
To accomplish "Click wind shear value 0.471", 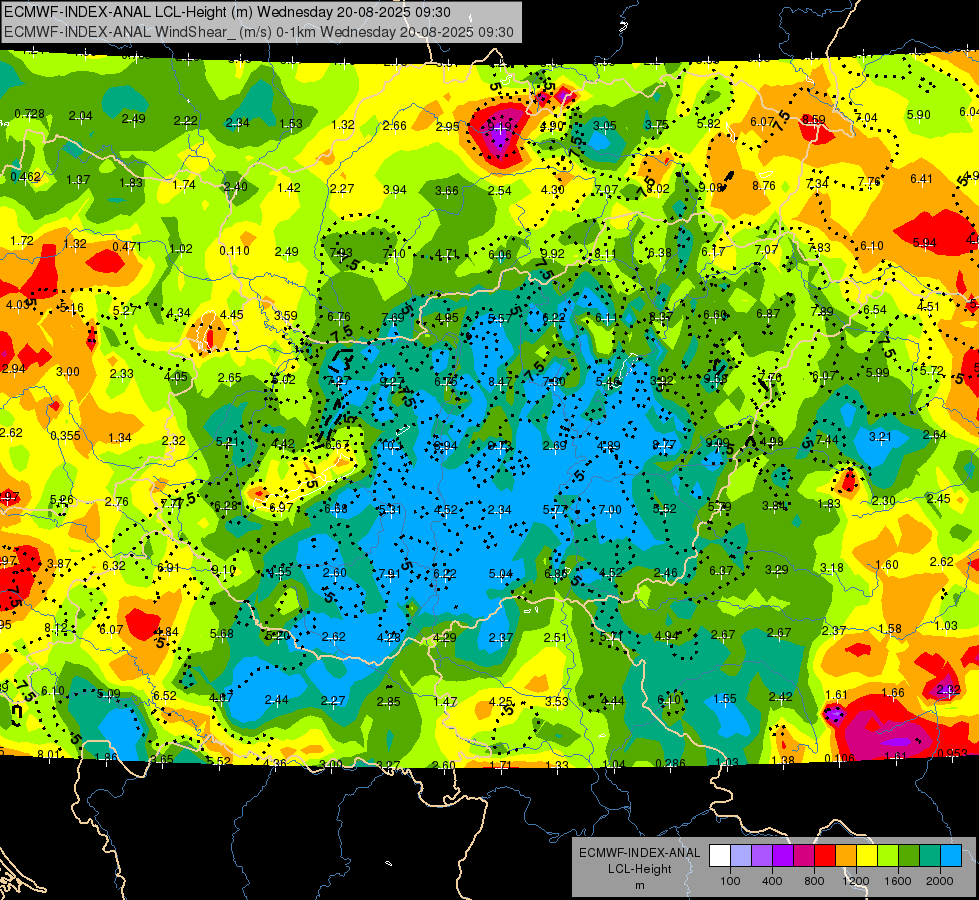I will pyautogui.click(x=127, y=247).
